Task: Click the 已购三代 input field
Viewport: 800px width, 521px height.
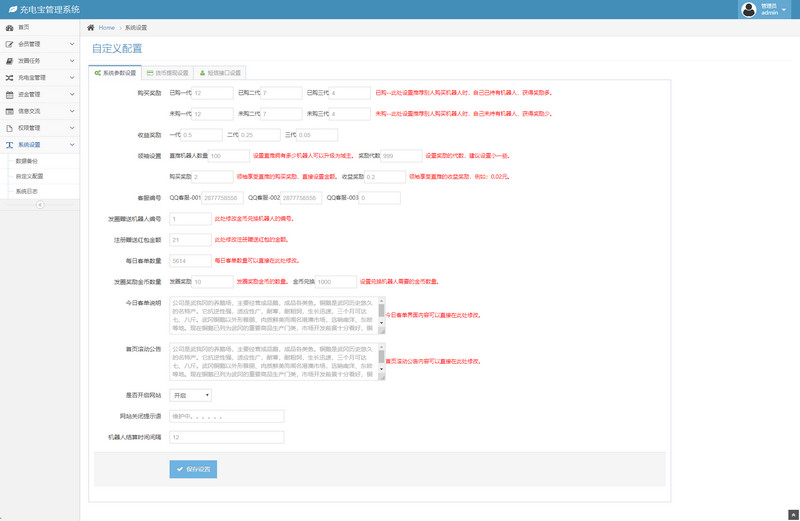Action: click(x=350, y=93)
